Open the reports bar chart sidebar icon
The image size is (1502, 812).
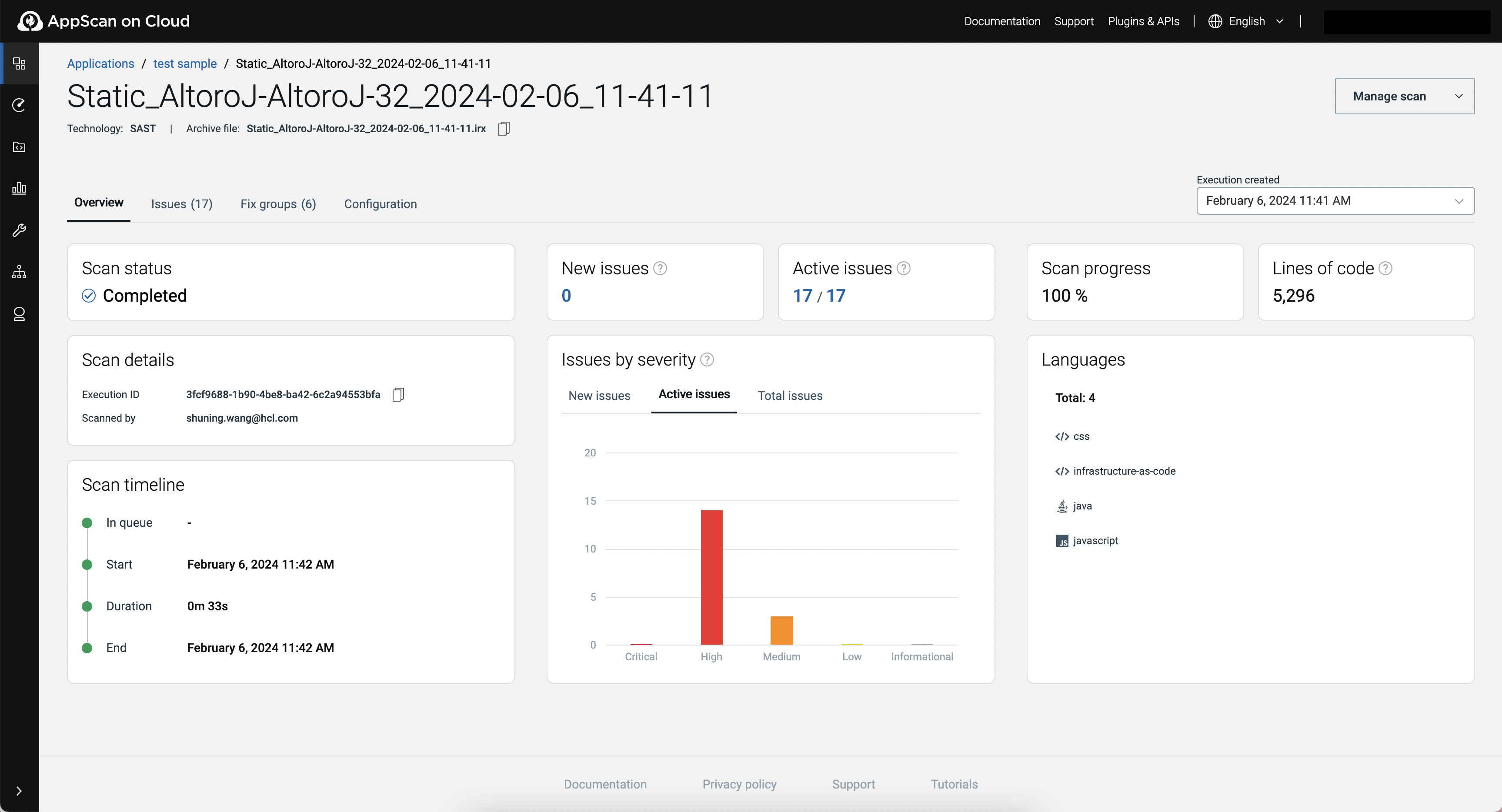point(19,188)
